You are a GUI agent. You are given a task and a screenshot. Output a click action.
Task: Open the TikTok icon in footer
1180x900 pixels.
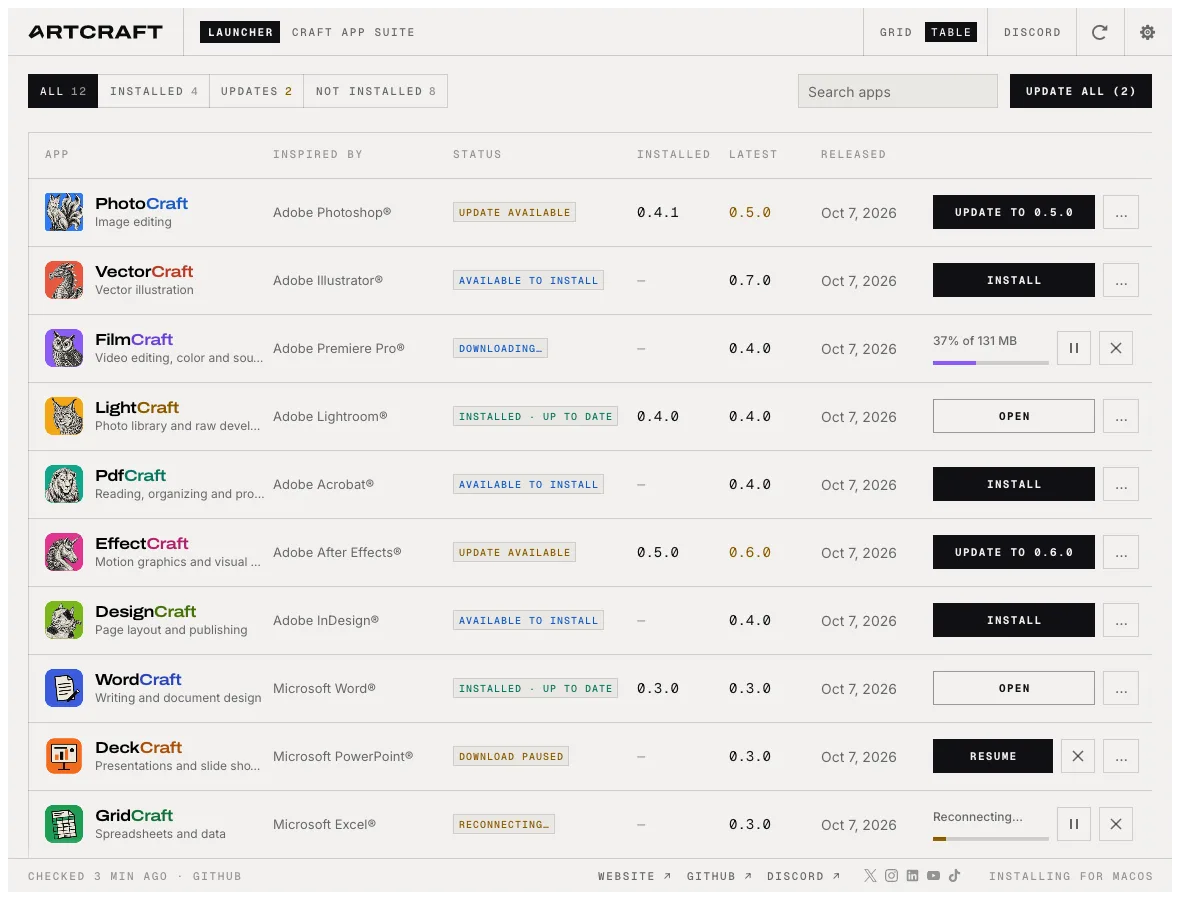[x=954, y=875]
